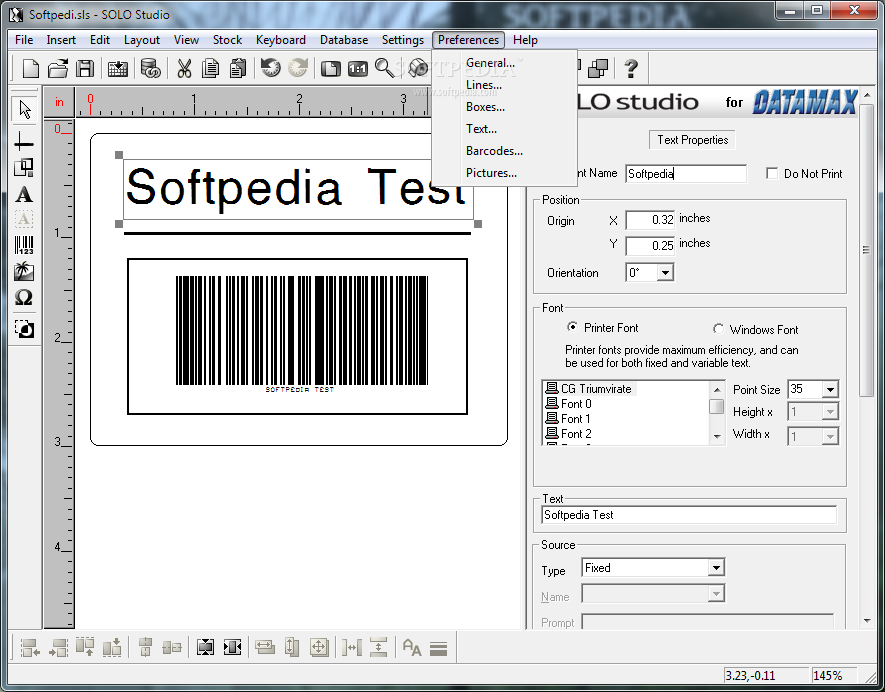Click the properties panel vertical scrollbar

866,250
